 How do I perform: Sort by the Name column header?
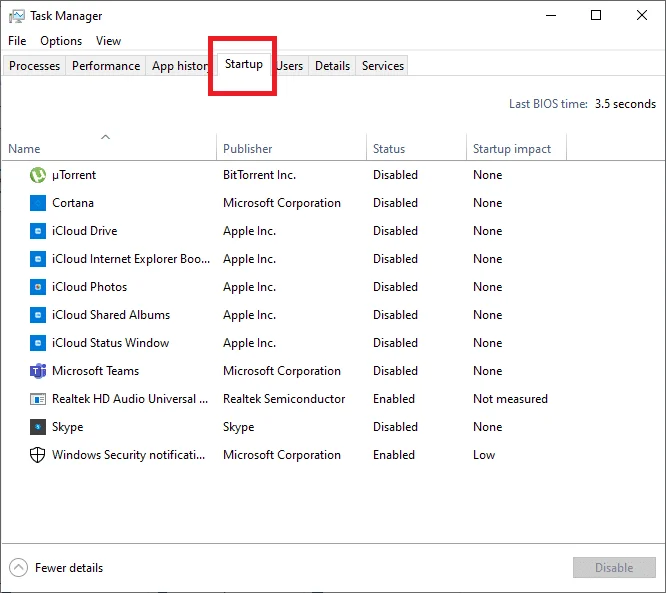click(x=110, y=149)
